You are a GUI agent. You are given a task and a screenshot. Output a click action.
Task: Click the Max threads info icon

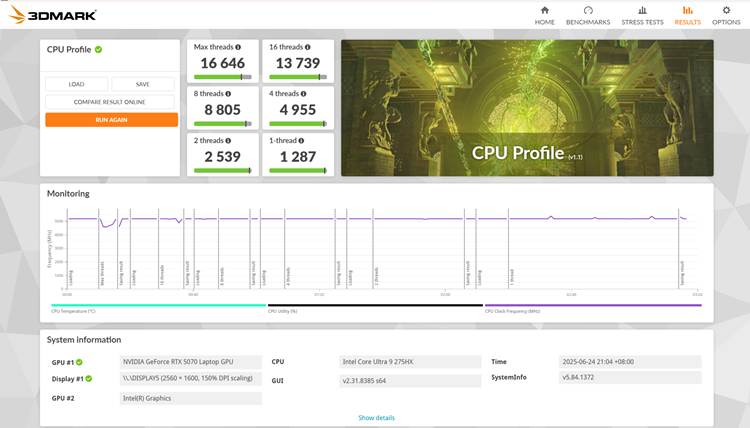(x=238, y=47)
